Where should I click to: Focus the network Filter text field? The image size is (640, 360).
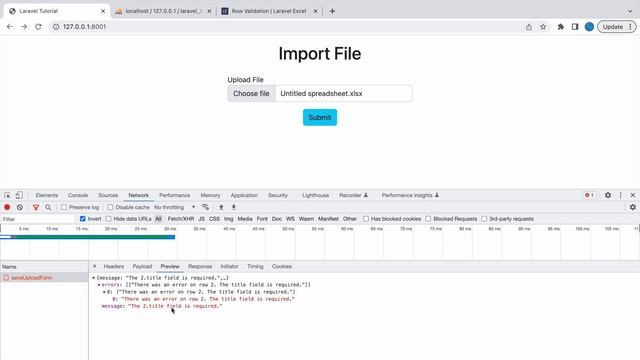[x=38, y=219]
